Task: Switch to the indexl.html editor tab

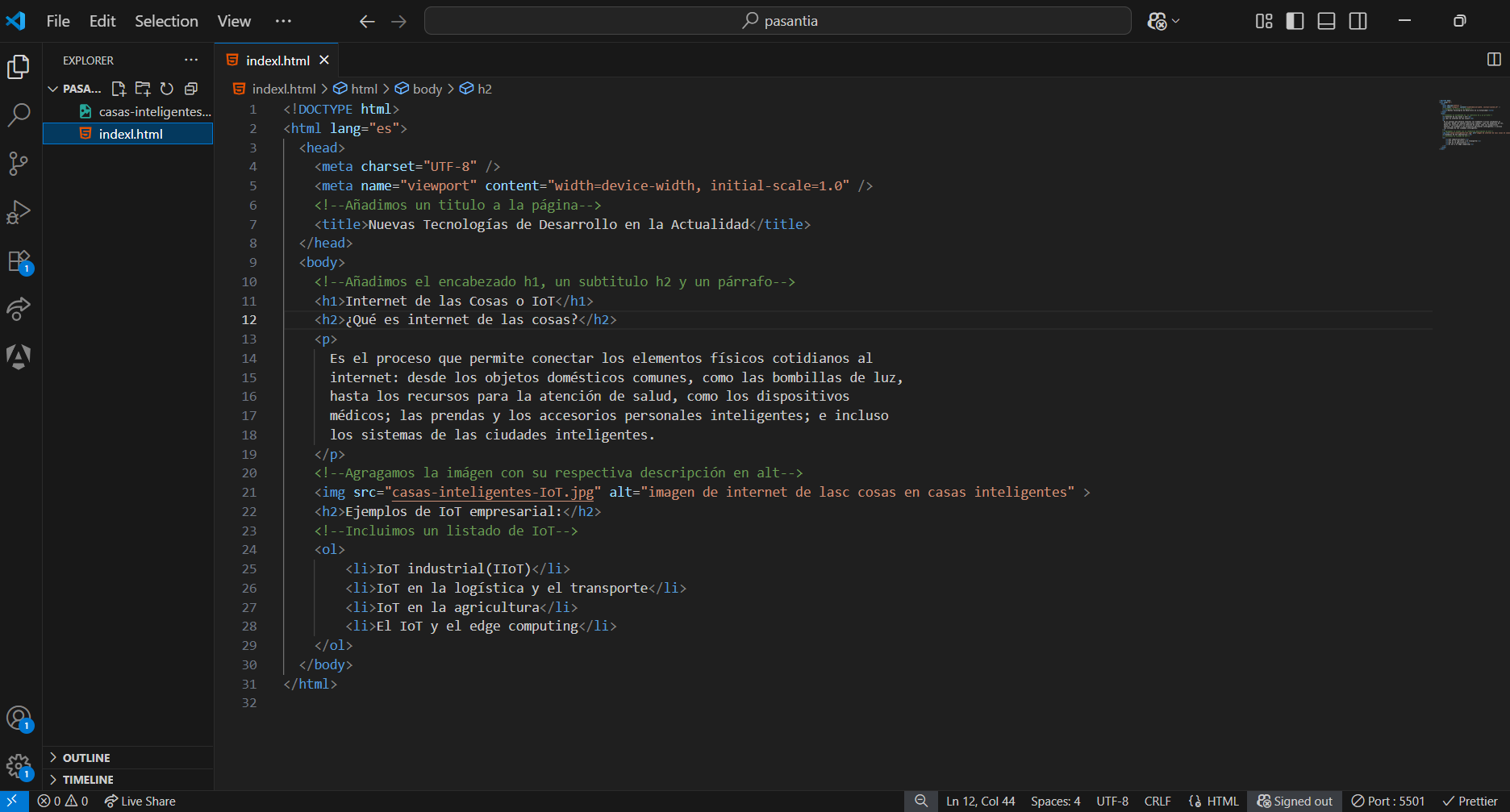Action: (x=277, y=60)
